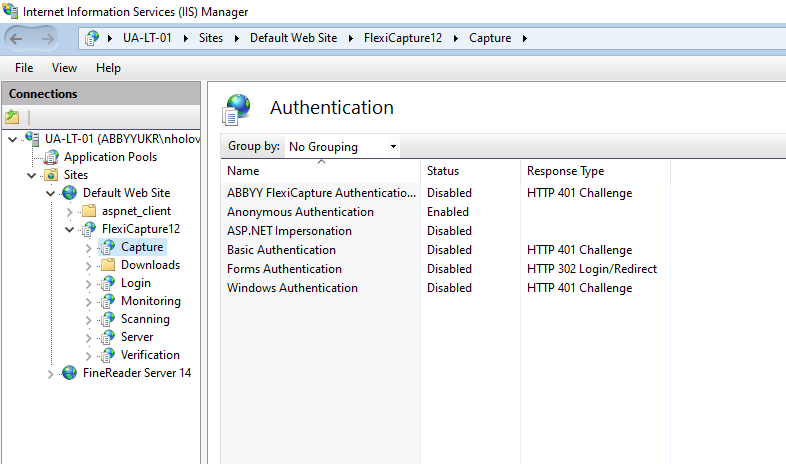Click the Back navigation arrow
786x464 pixels.
[16, 39]
